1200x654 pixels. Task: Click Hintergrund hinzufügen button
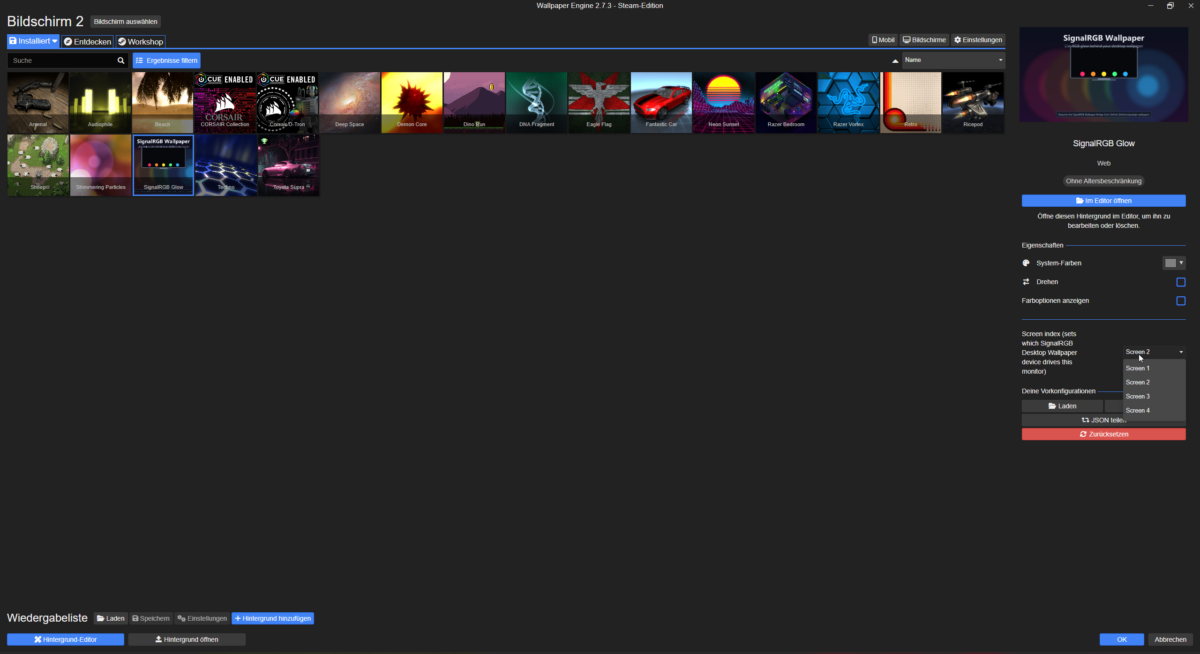[x=273, y=619]
